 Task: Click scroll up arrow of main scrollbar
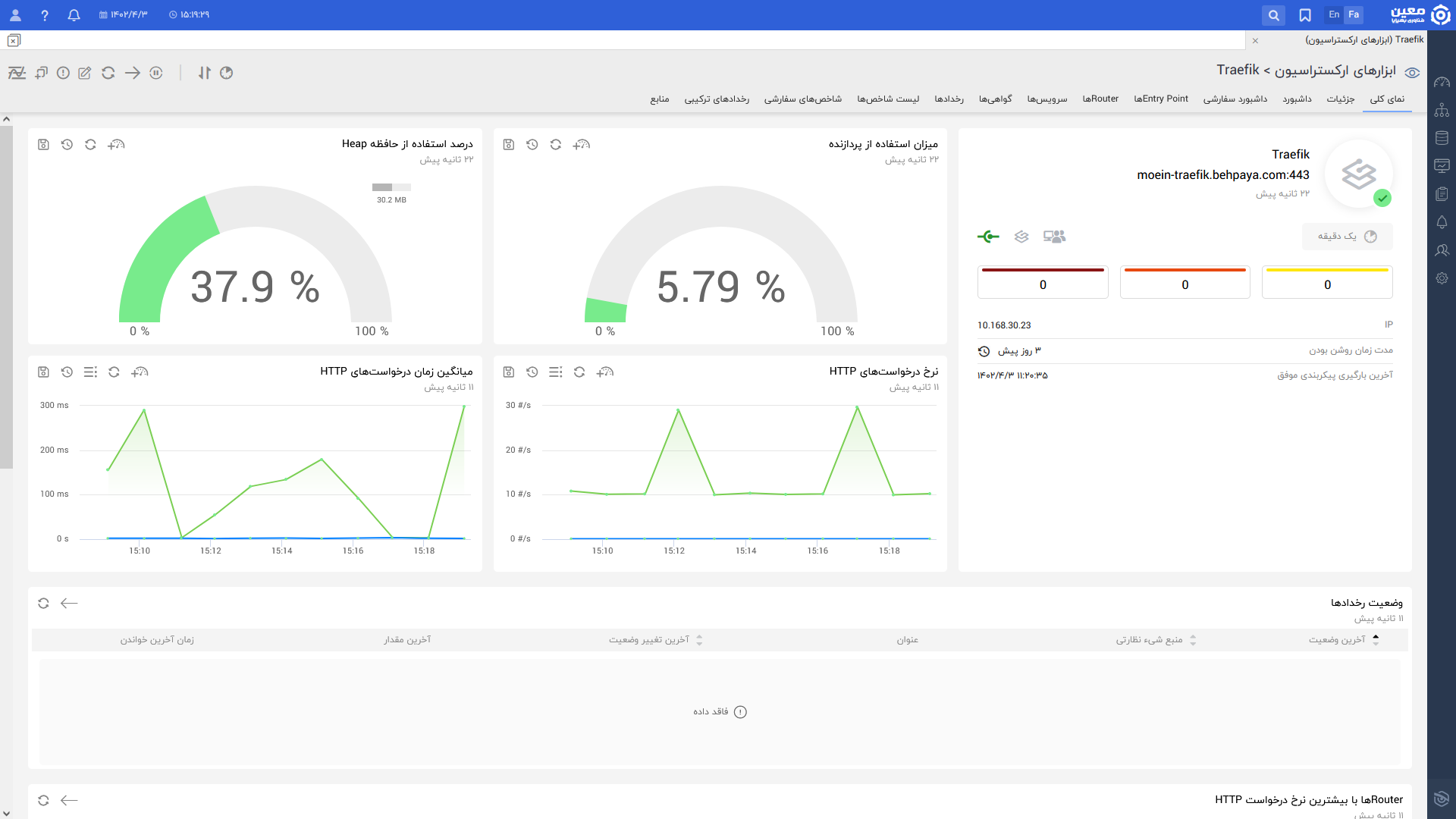pos(6,119)
